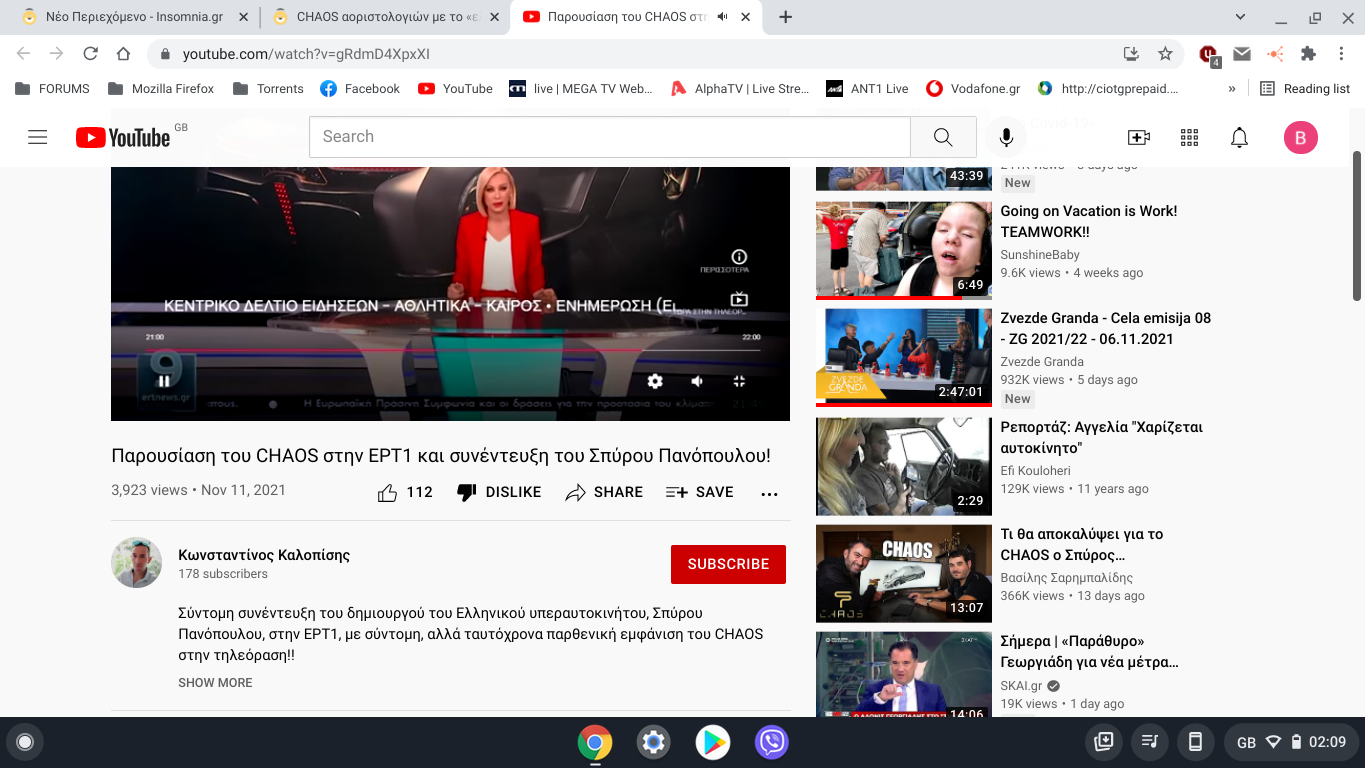Bookmark this page with star icon
This screenshot has height=768, width=1365.
click(x=1165, y=54)
